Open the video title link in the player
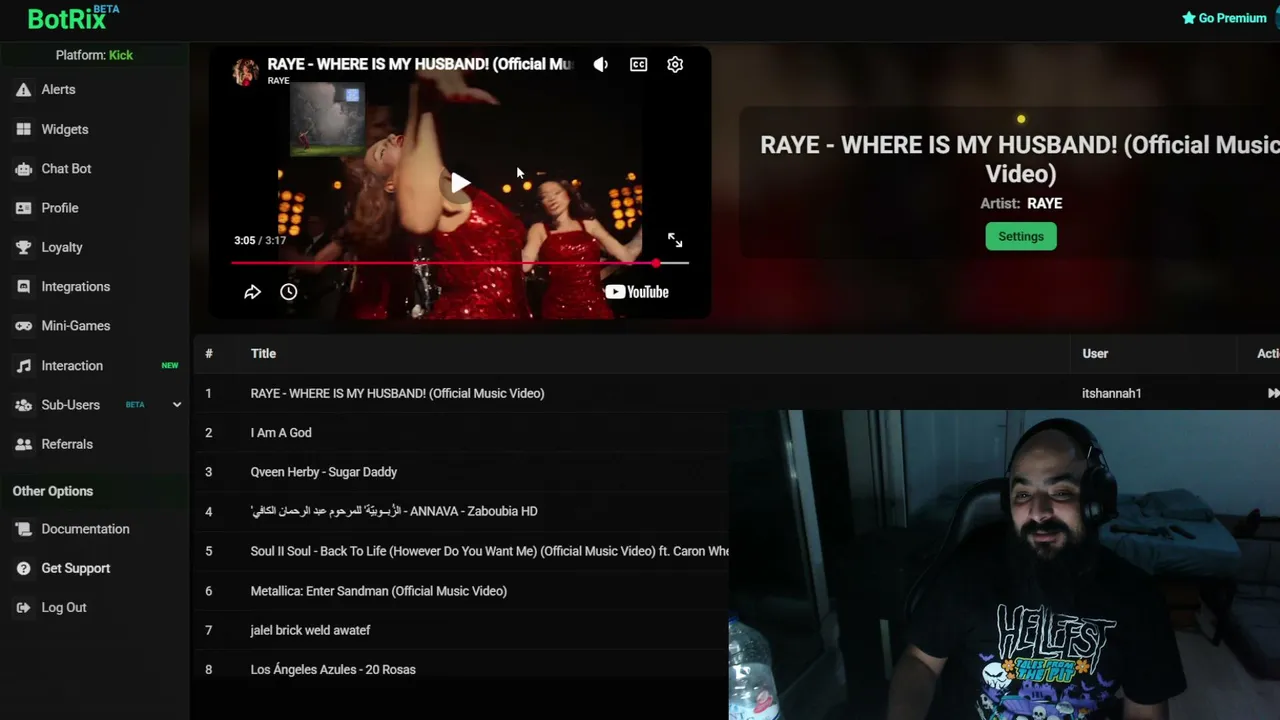 420,64
